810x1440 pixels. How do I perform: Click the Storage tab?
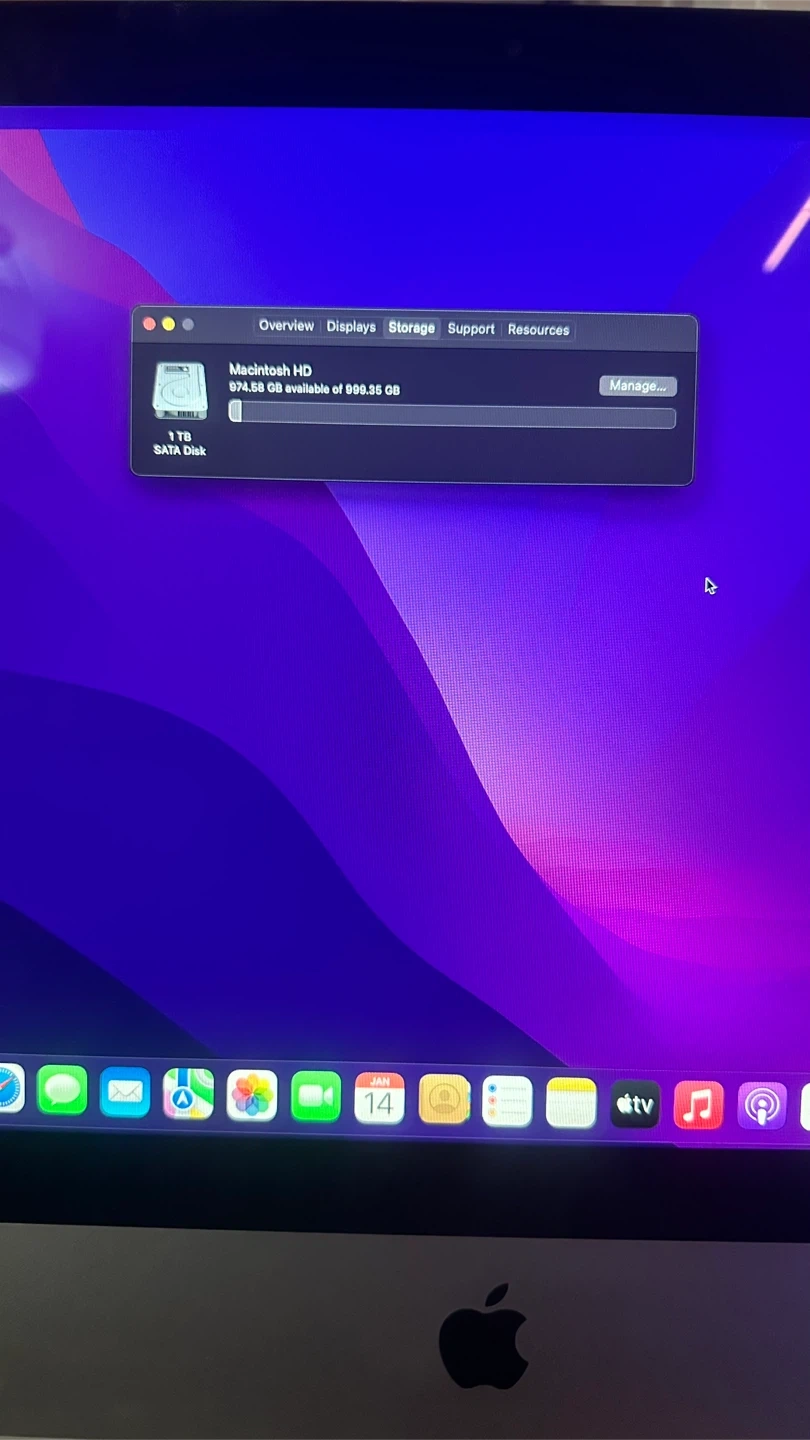(411, 328)
